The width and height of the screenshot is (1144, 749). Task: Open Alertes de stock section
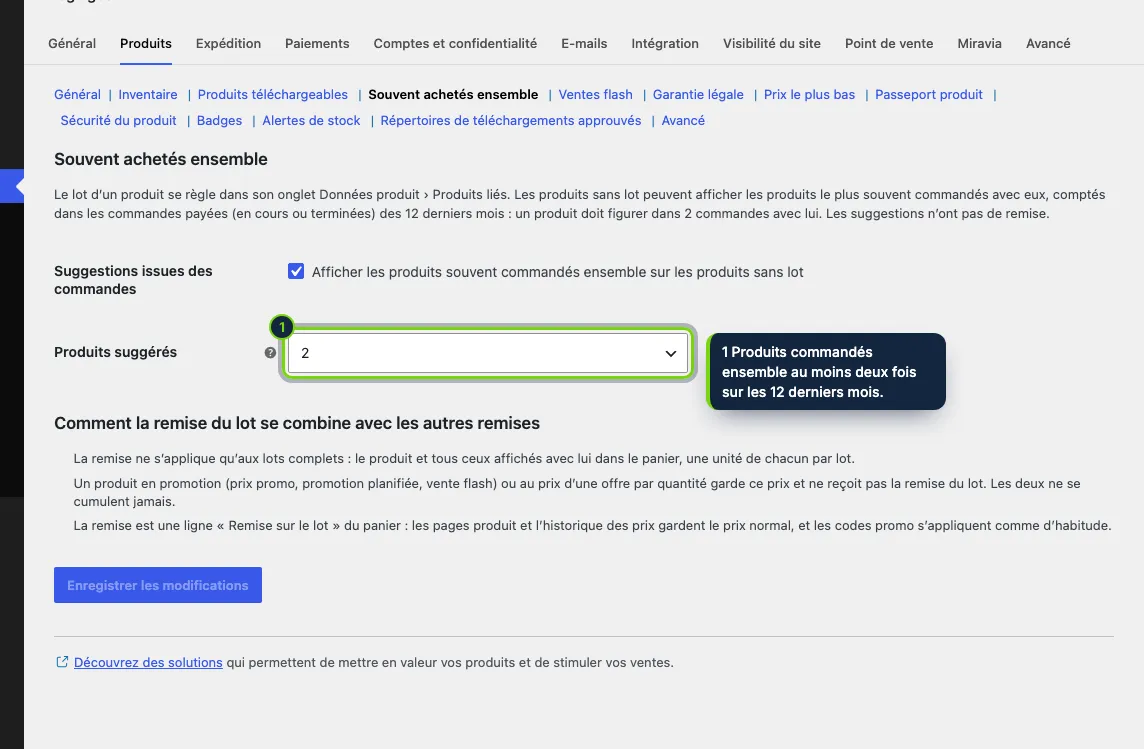pos(312,120)
